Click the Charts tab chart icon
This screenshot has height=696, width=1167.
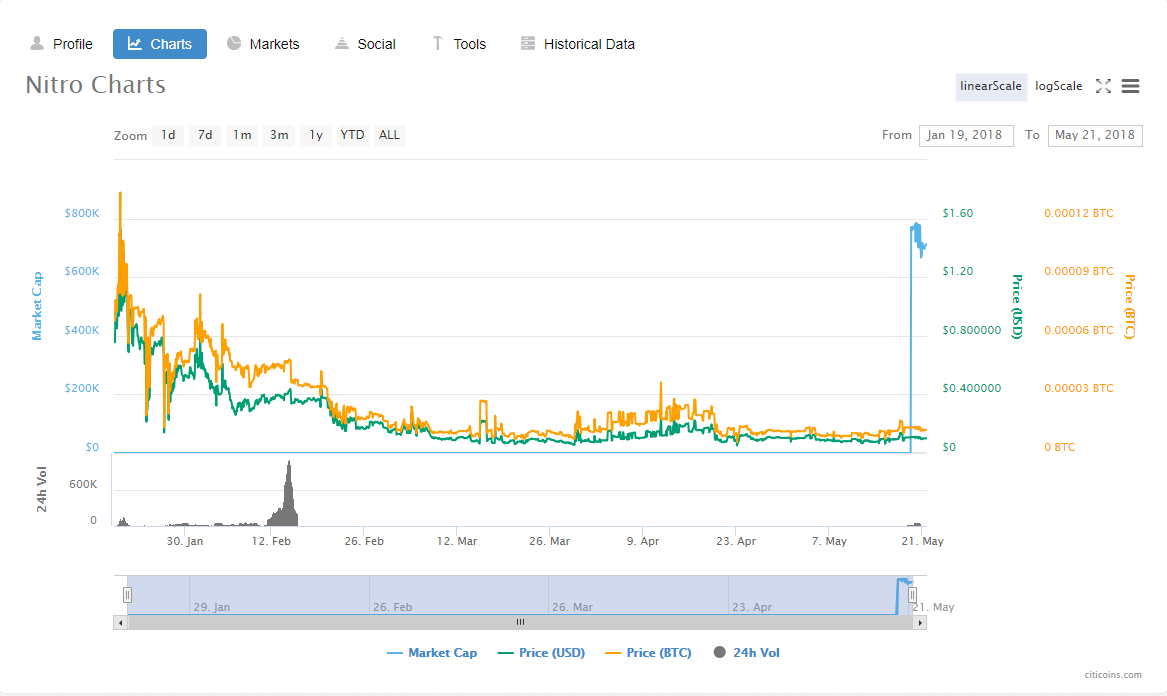(135, 43)
